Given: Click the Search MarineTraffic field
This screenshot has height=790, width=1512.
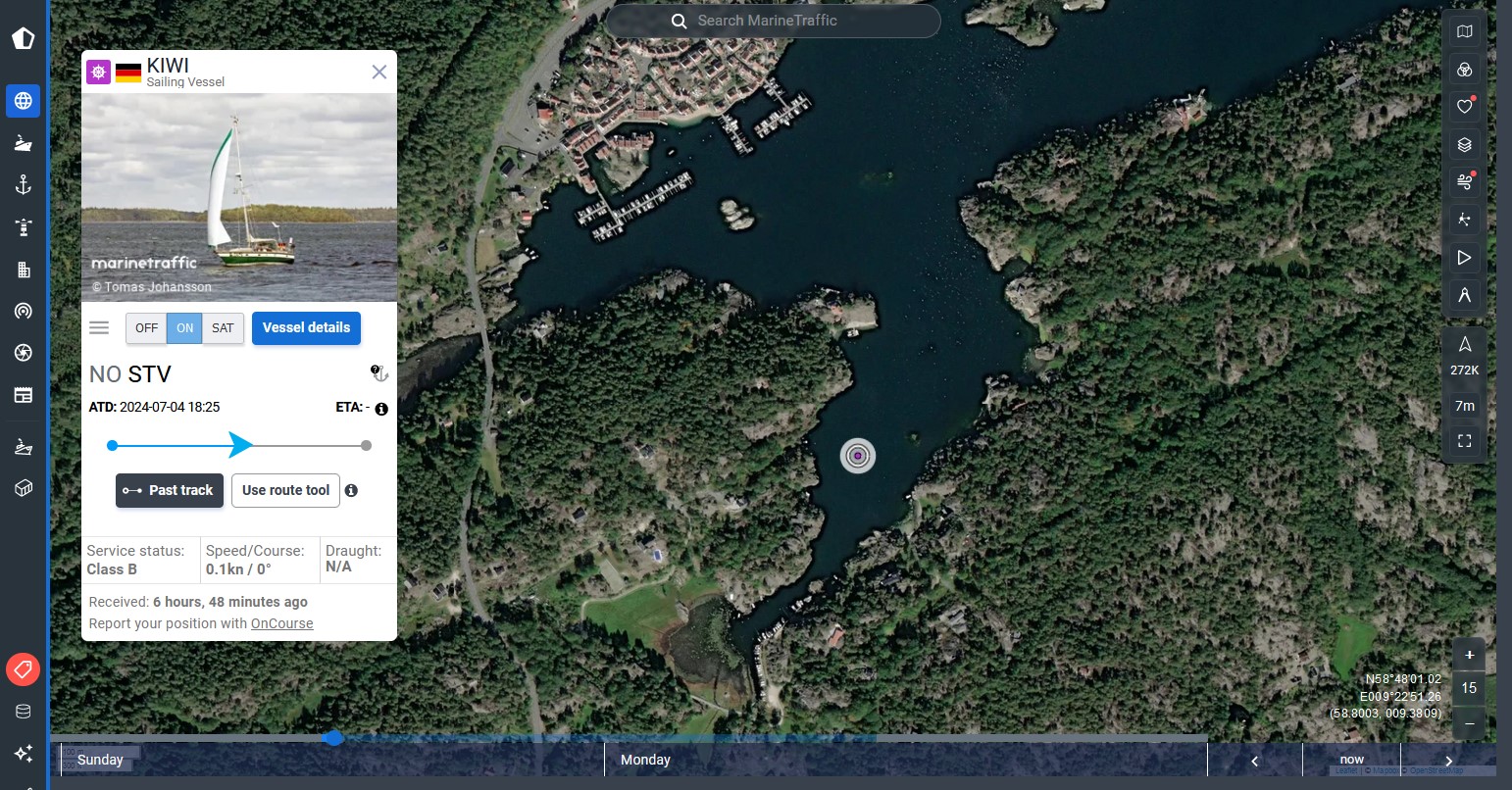Looking at the screenshot, I should point(773,21).
